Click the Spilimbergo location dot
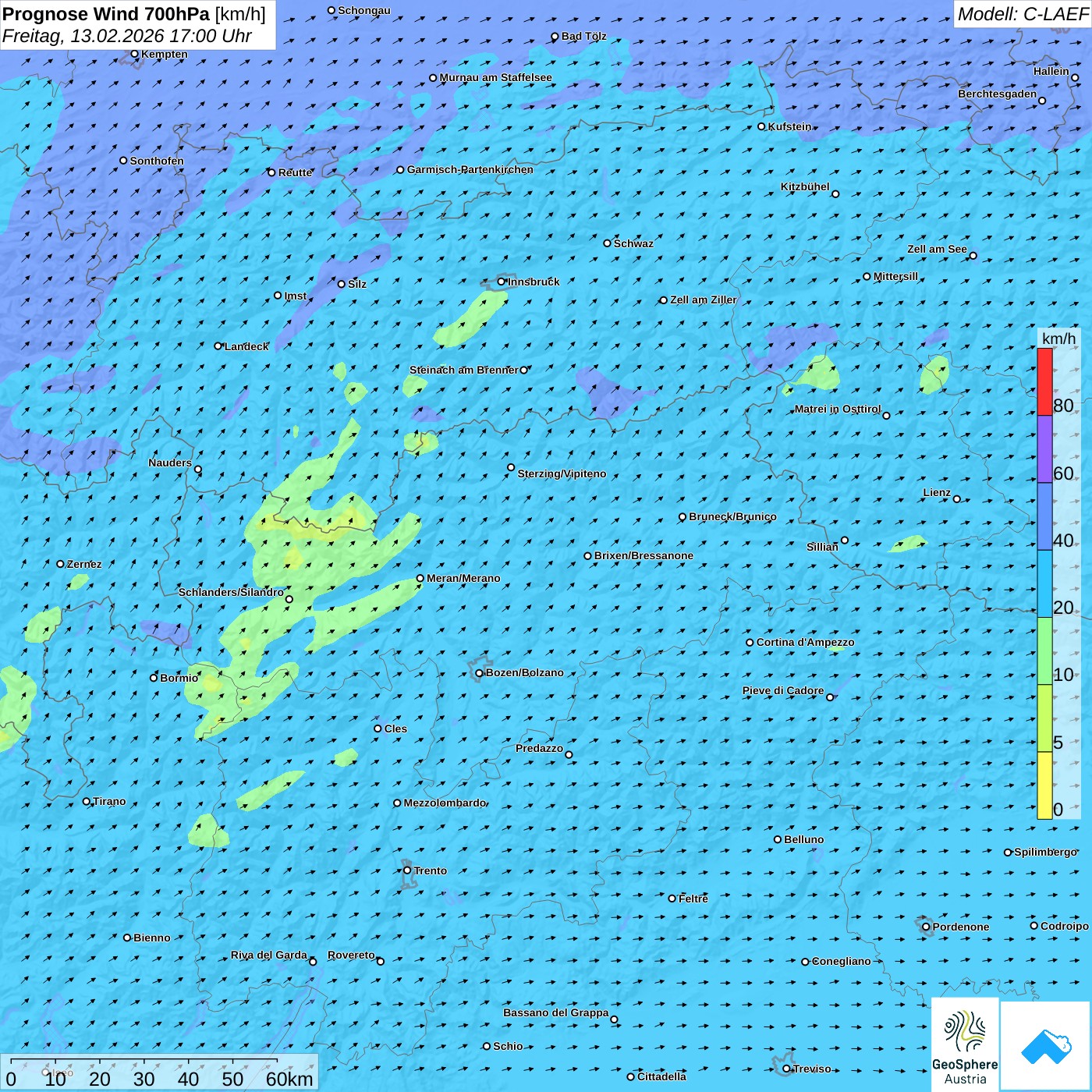Viewport: 1092px width, 1092px height. click(1008, 853)
